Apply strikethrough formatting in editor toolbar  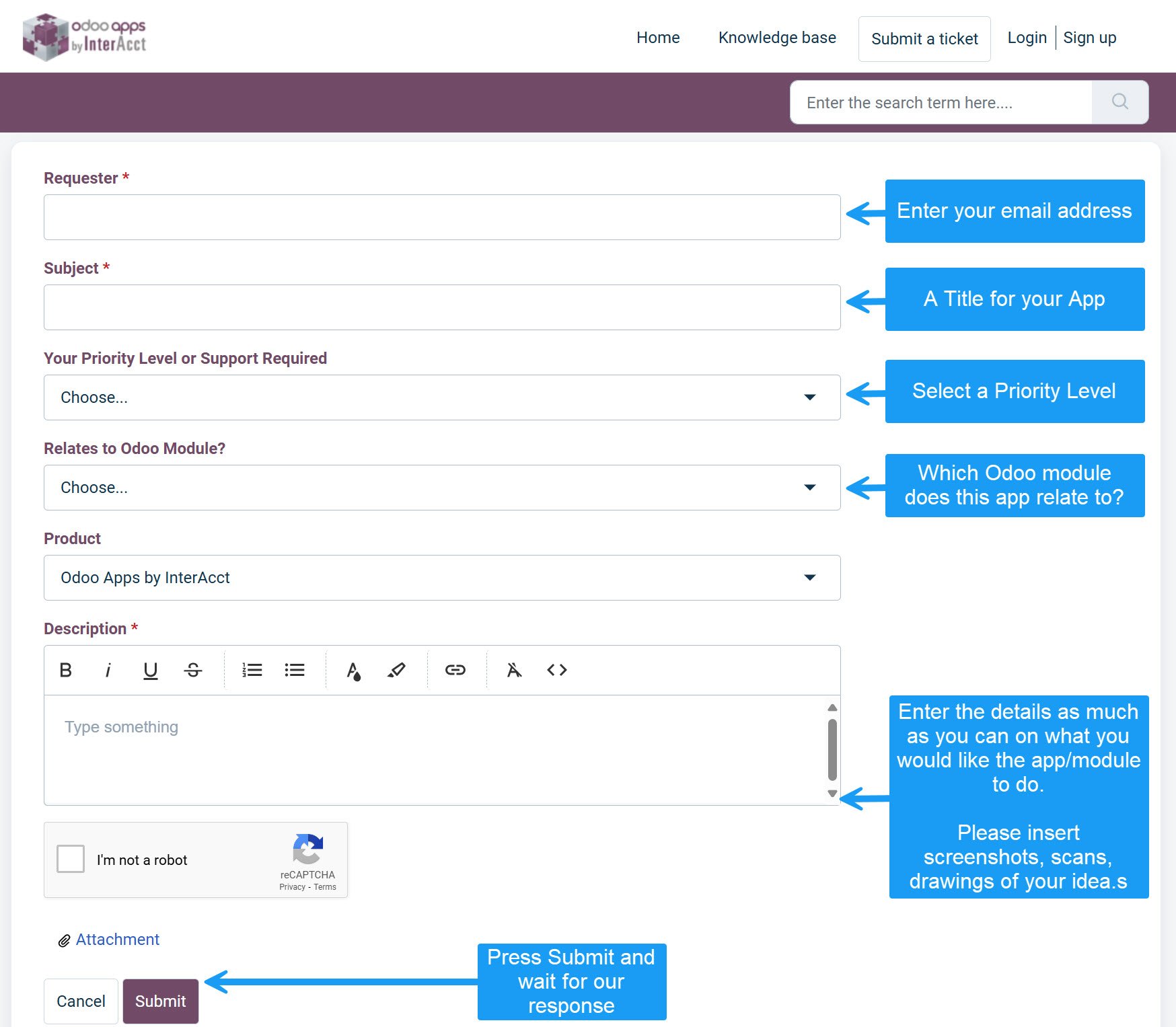click(193, 670)
